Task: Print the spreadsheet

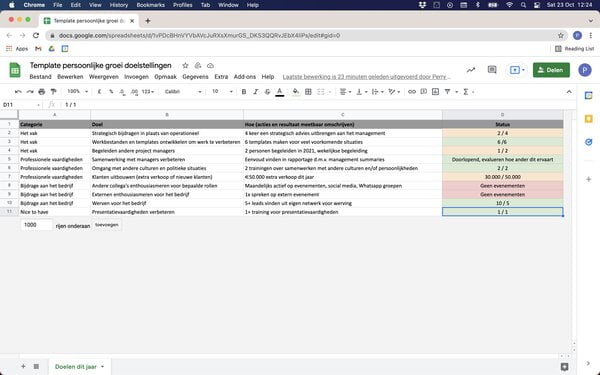Action: 42,92
